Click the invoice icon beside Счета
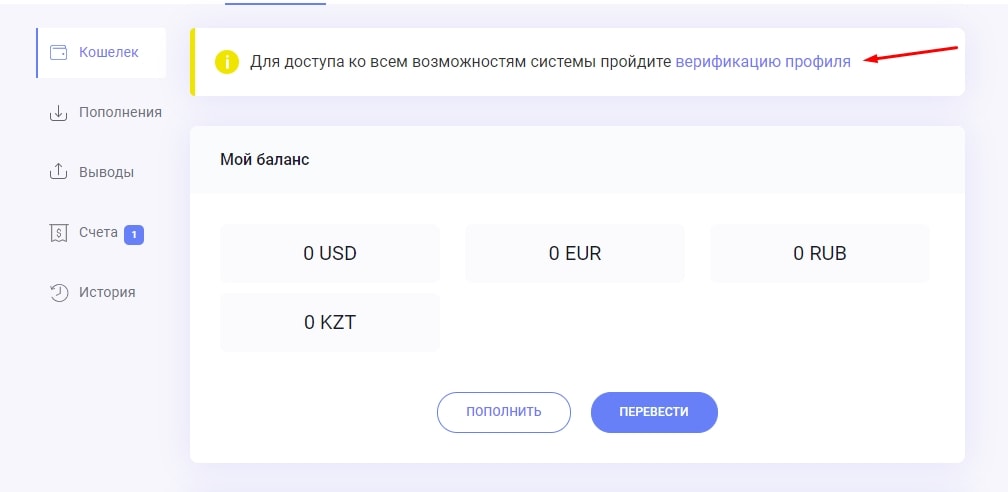 59,233
